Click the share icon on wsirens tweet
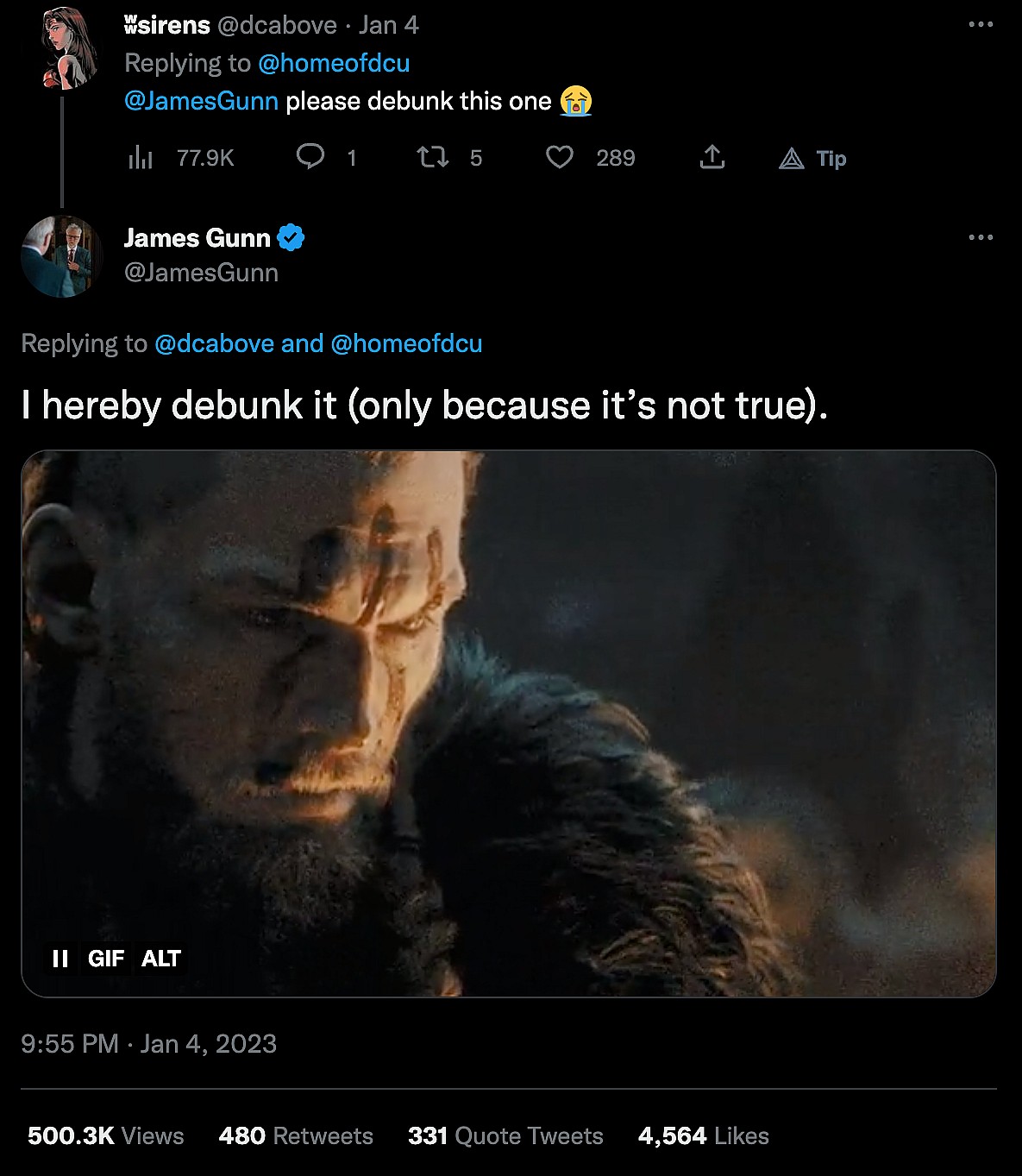 coord(712,157)
